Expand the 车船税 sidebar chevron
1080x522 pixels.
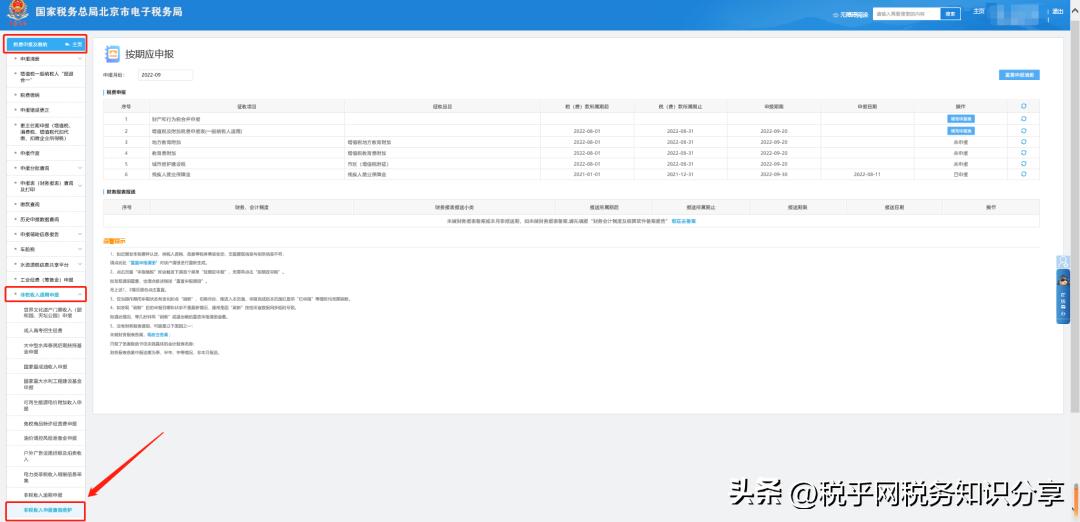(80, 249)
